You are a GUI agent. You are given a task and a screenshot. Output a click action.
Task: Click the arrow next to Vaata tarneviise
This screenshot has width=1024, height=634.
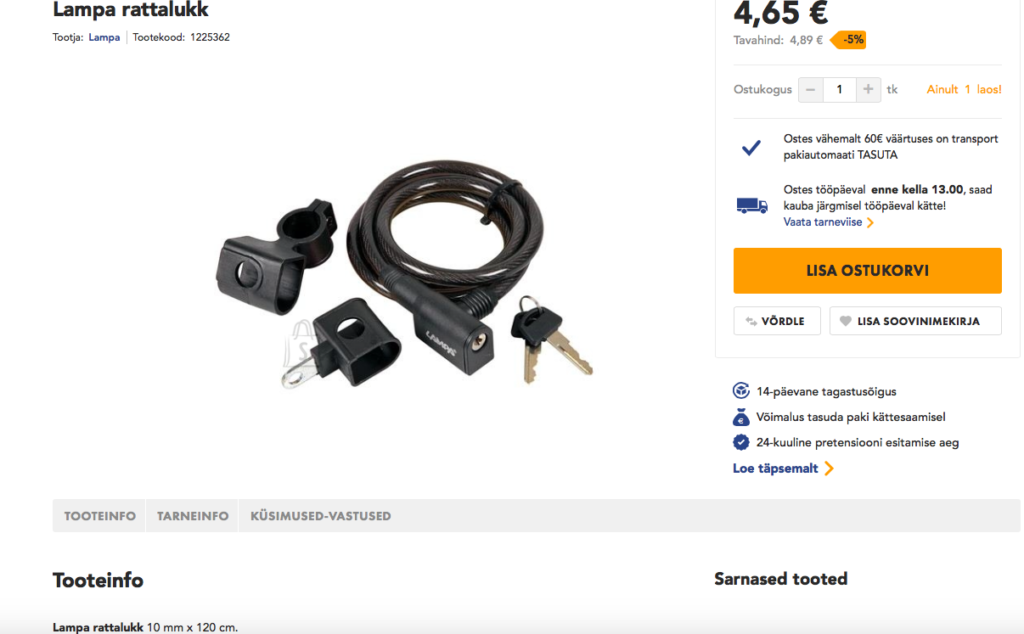(870, 223)
